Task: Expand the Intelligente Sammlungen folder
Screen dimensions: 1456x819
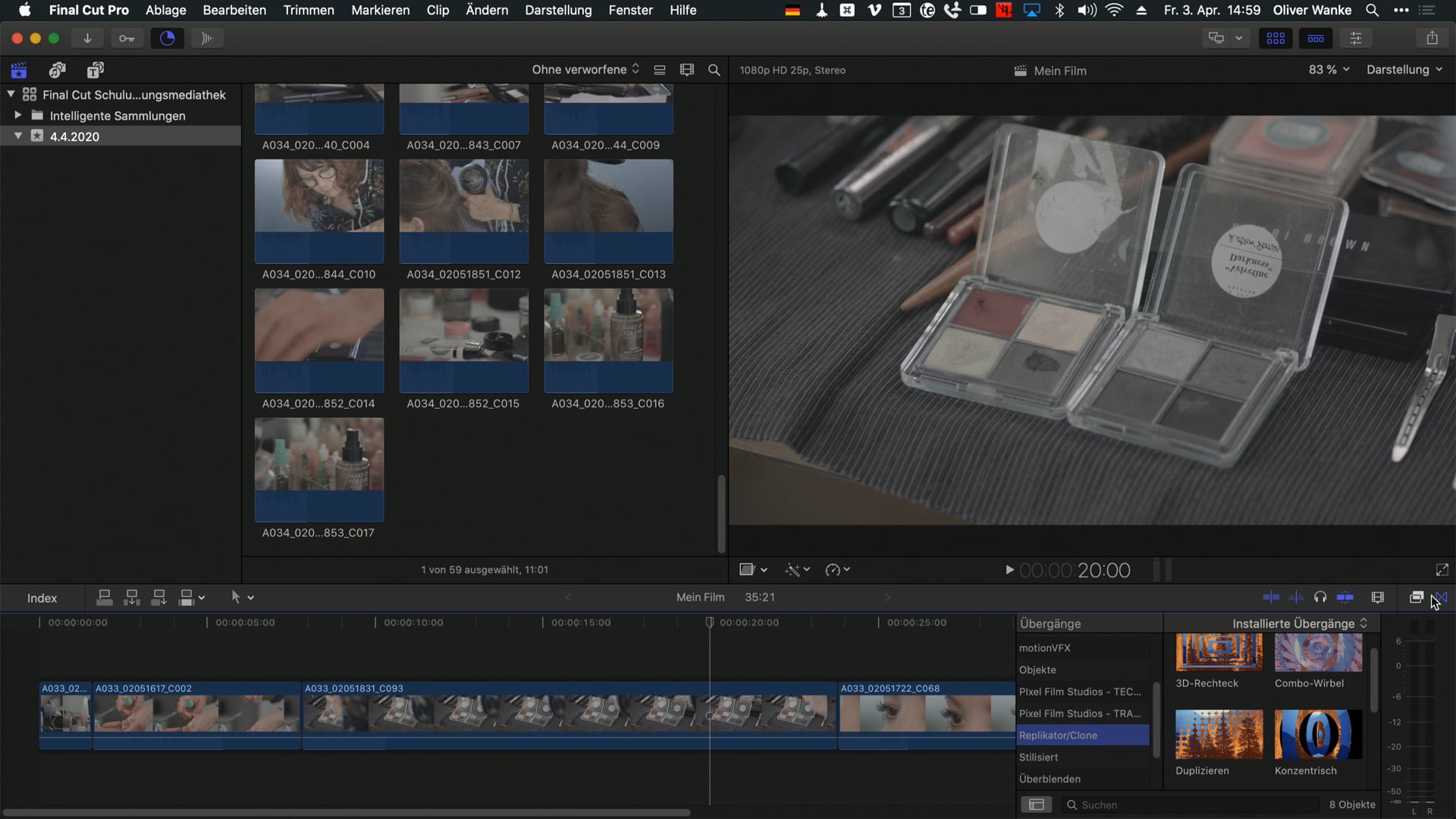Action: (17, 115)
